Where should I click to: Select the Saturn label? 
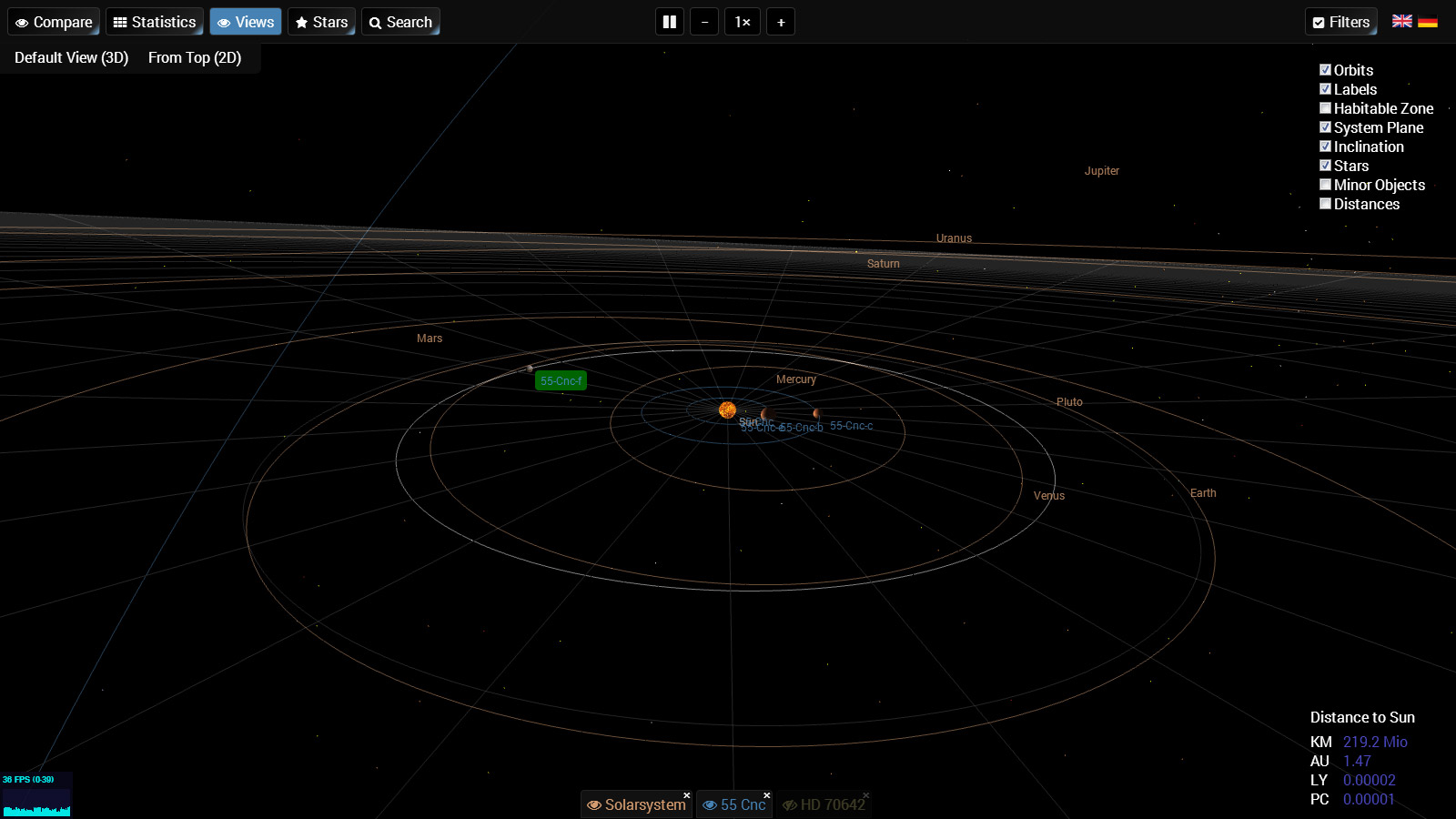883,264
